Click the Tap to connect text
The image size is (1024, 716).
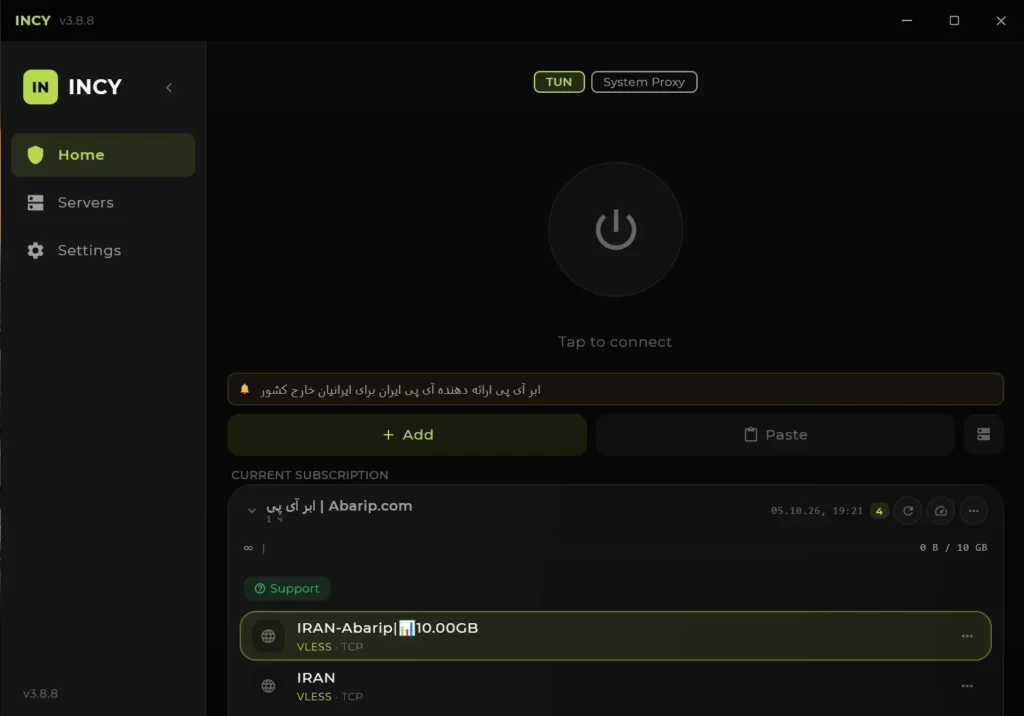click(x=615, y=342)
